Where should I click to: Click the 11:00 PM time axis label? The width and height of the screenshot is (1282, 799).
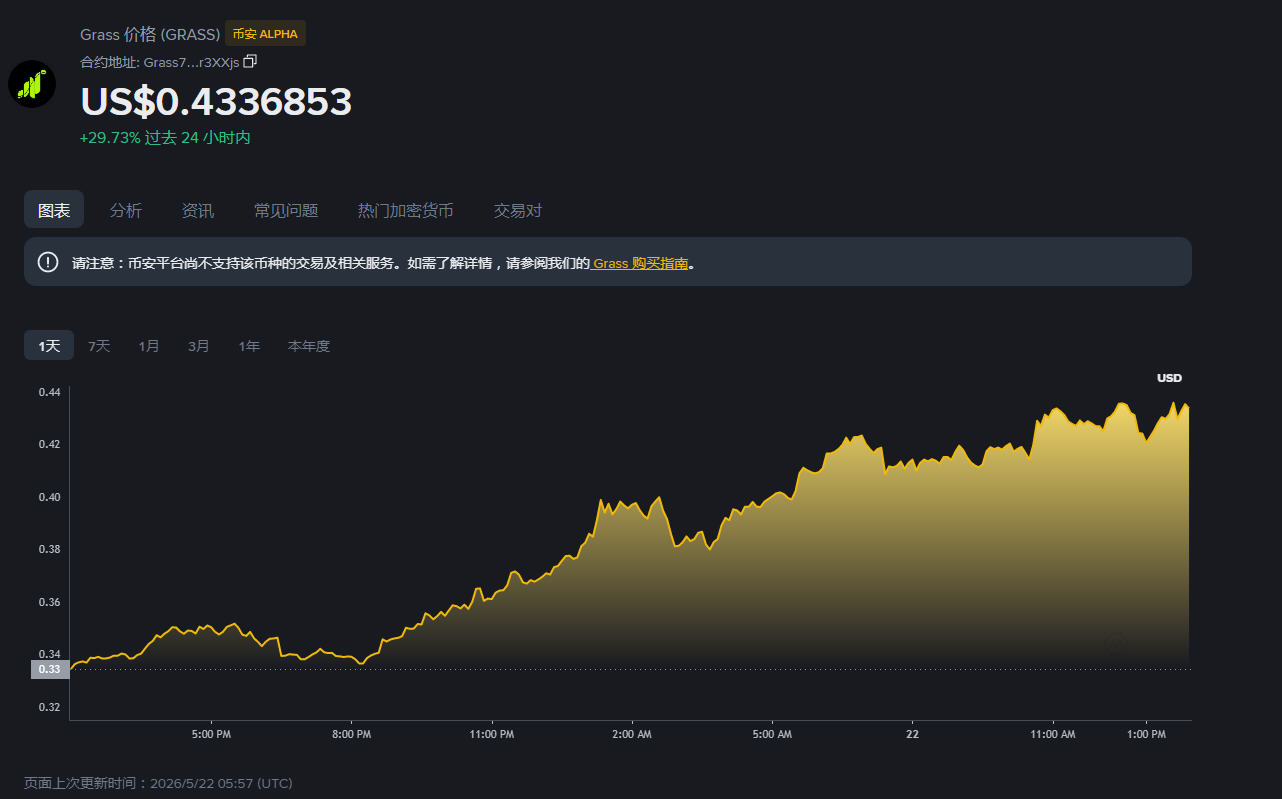pos(492,734)
